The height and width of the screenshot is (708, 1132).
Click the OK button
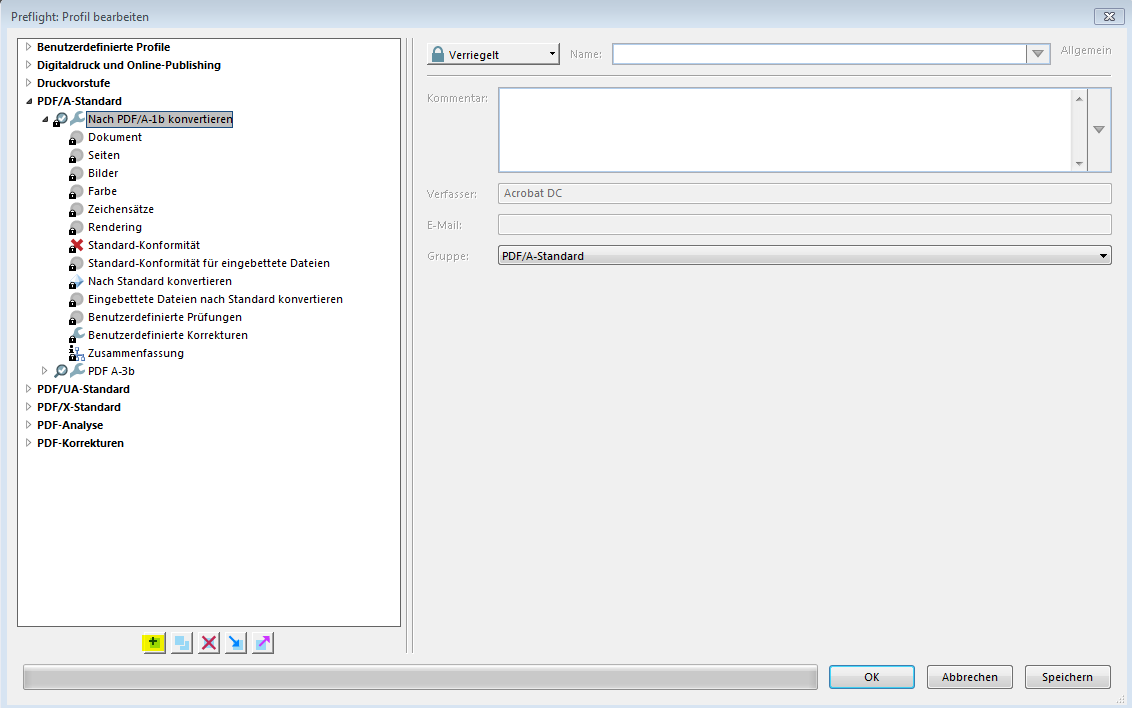tap(871, 677)
